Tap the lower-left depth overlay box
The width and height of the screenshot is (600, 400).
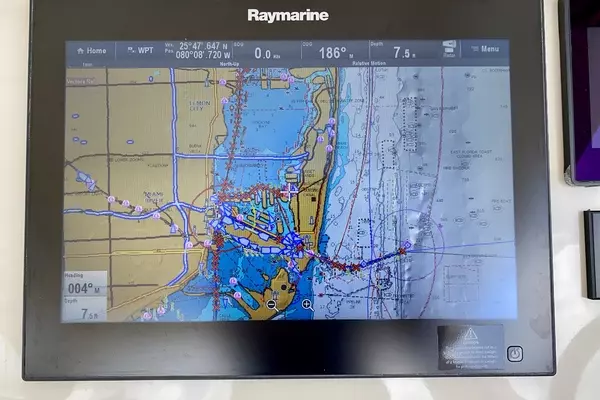point(86,309)
